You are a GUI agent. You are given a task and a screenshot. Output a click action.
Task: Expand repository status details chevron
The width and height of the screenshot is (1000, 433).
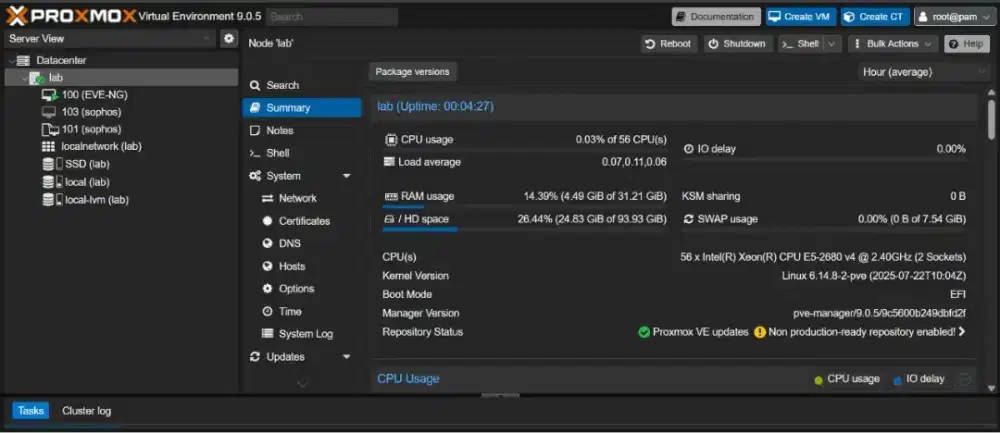point(962,332)
